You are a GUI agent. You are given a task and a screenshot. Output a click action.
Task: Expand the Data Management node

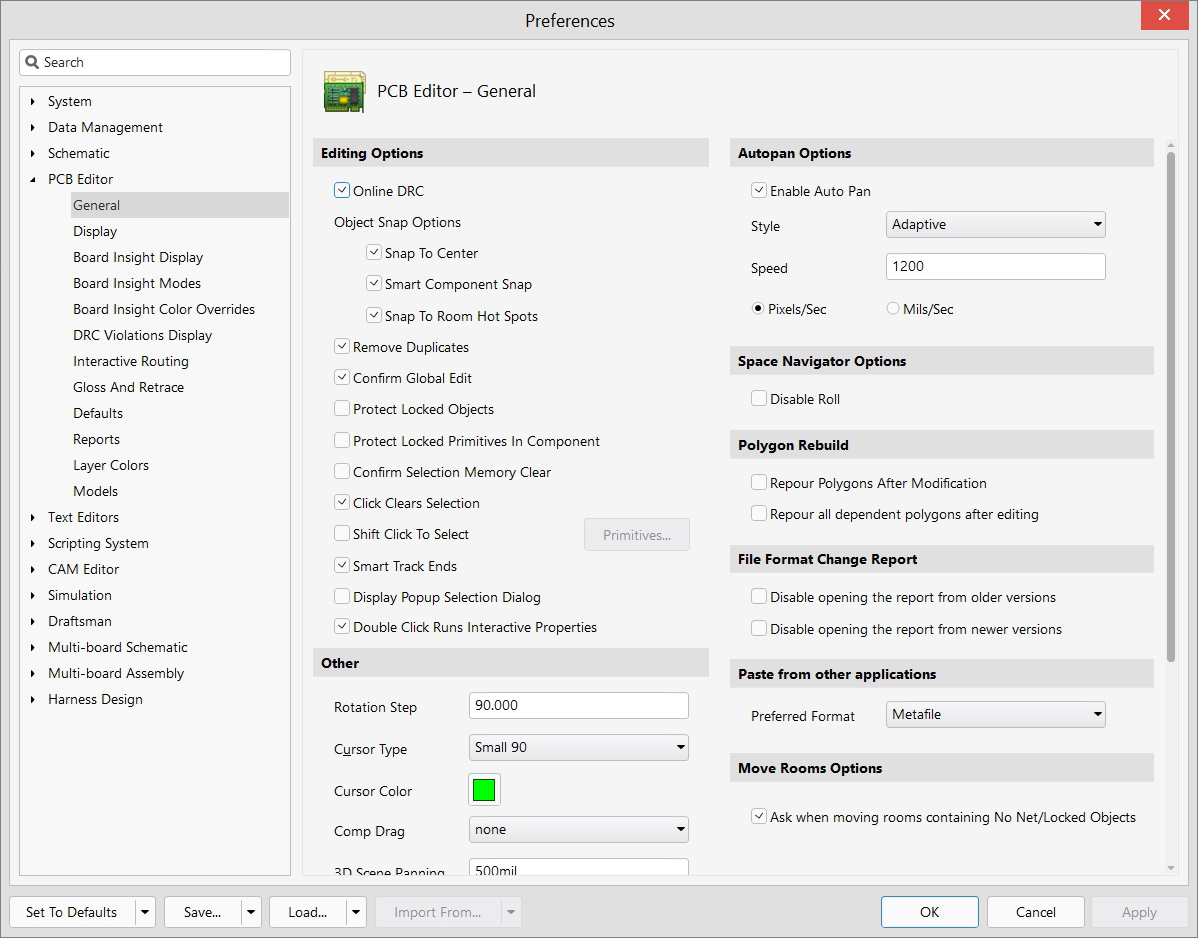point(33,127)
